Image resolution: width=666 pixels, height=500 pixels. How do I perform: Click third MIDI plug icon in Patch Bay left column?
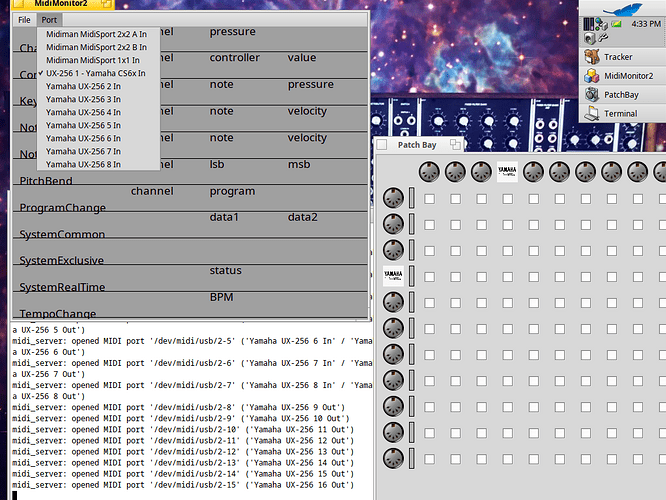393,250
